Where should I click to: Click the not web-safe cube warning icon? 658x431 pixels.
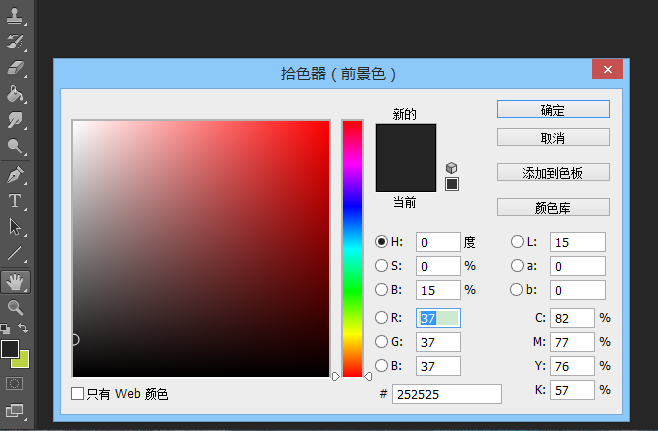click(x=452, y=168)
